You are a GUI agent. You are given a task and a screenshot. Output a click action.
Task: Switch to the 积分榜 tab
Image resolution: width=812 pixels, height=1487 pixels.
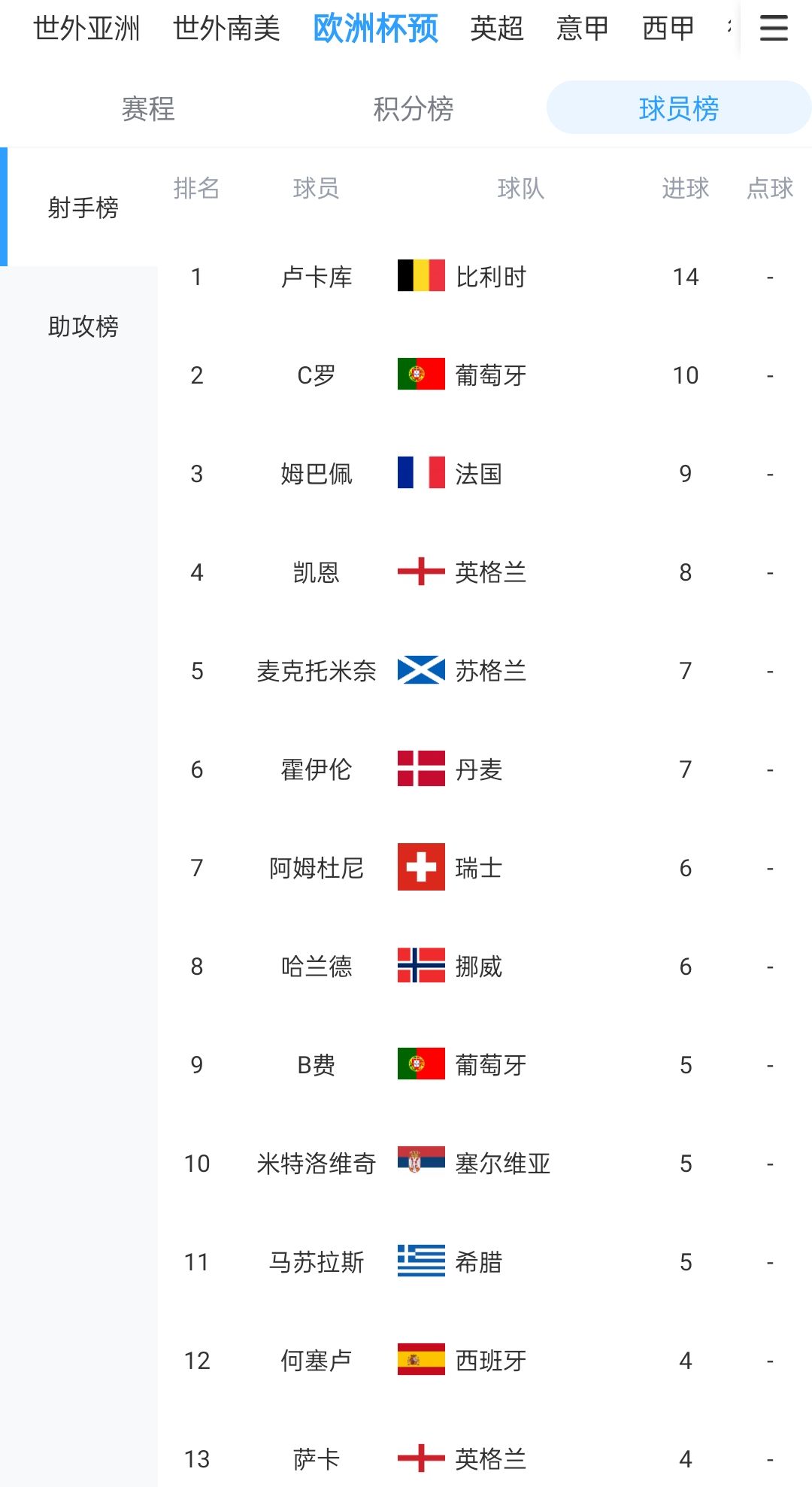(x=414, y=109)
